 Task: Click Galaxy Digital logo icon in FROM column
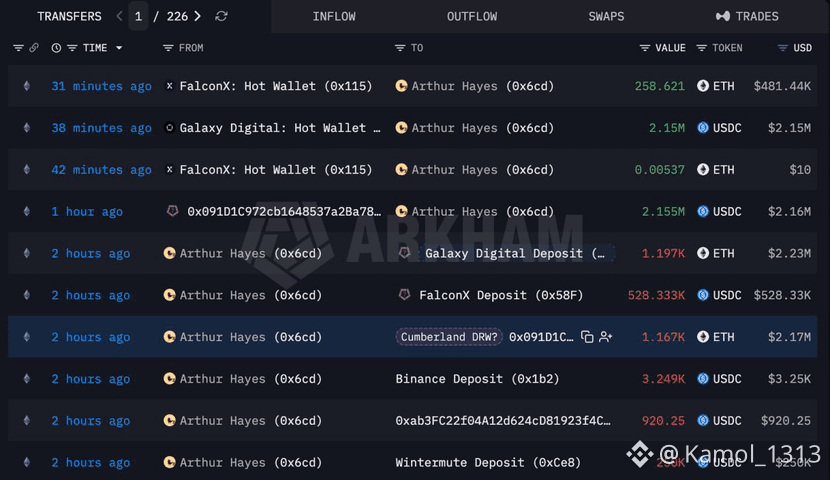tap(169, 128)
